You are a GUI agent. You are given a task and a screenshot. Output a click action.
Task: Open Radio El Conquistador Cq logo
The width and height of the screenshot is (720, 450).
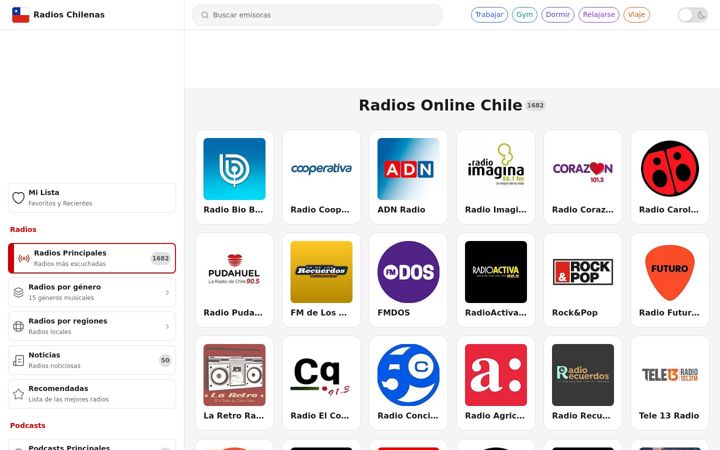[x=321, y=375]
